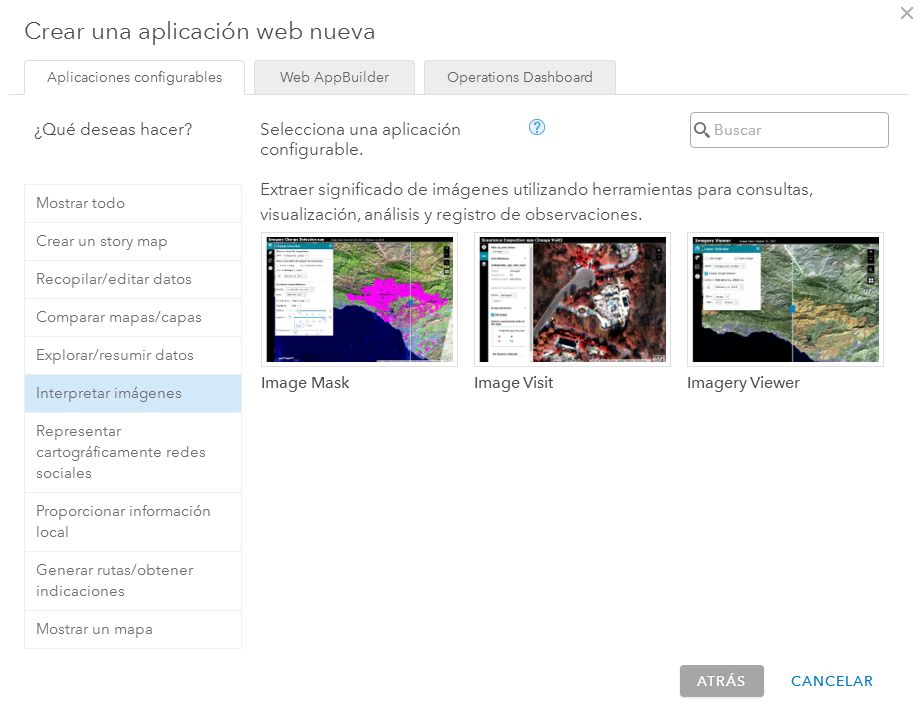
Task: Select the Crear un story map category
Action: click(x=133, y=241)
